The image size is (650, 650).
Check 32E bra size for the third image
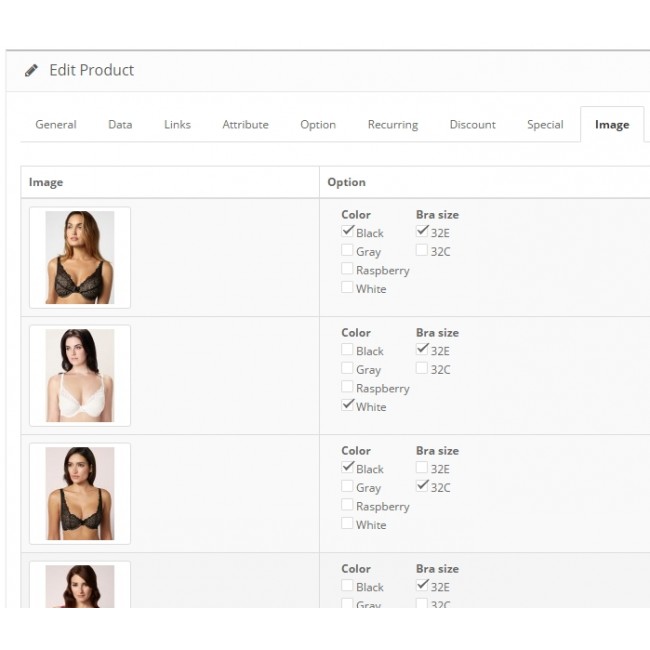tap(422, 468)
